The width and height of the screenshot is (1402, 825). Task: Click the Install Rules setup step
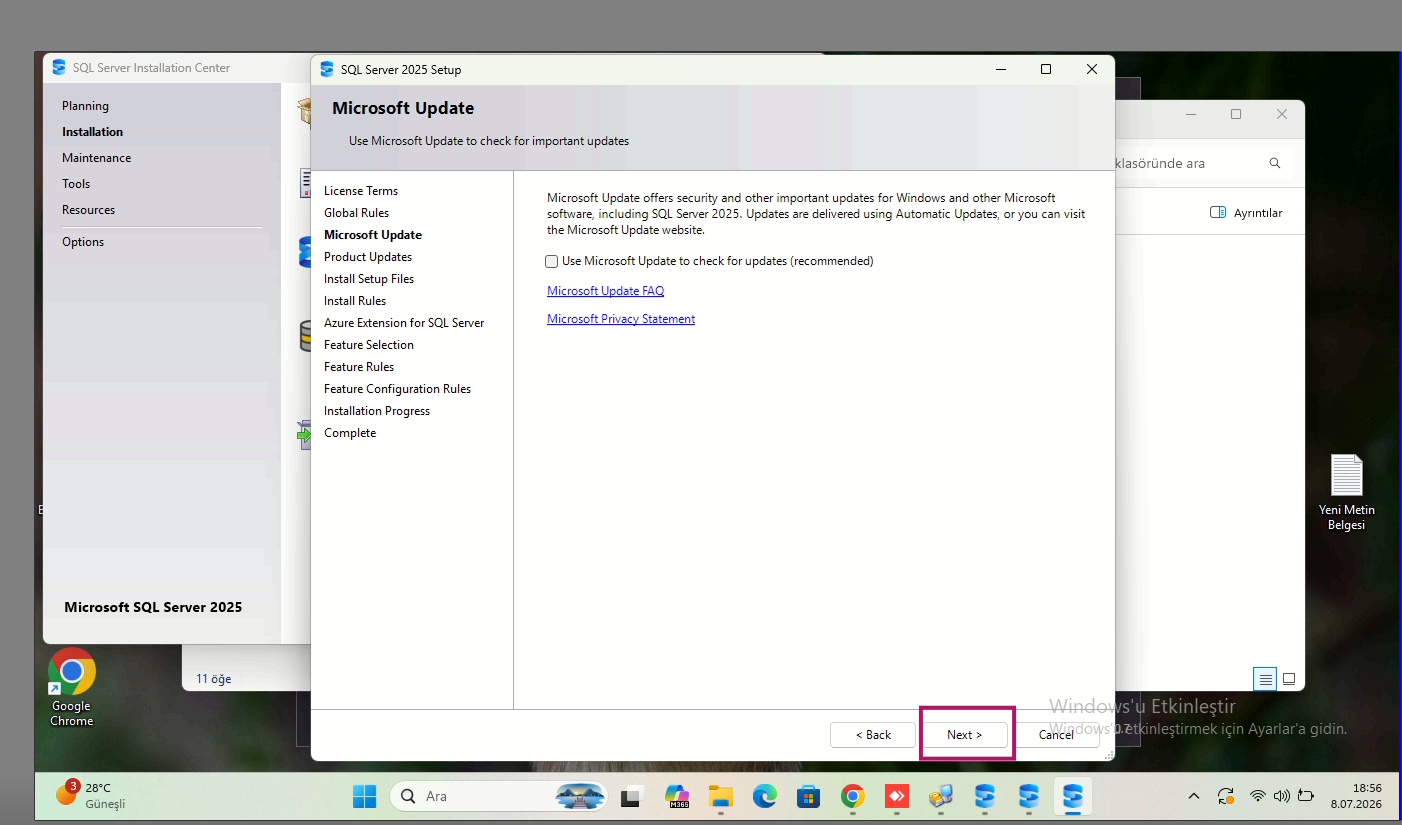point(355,301)
